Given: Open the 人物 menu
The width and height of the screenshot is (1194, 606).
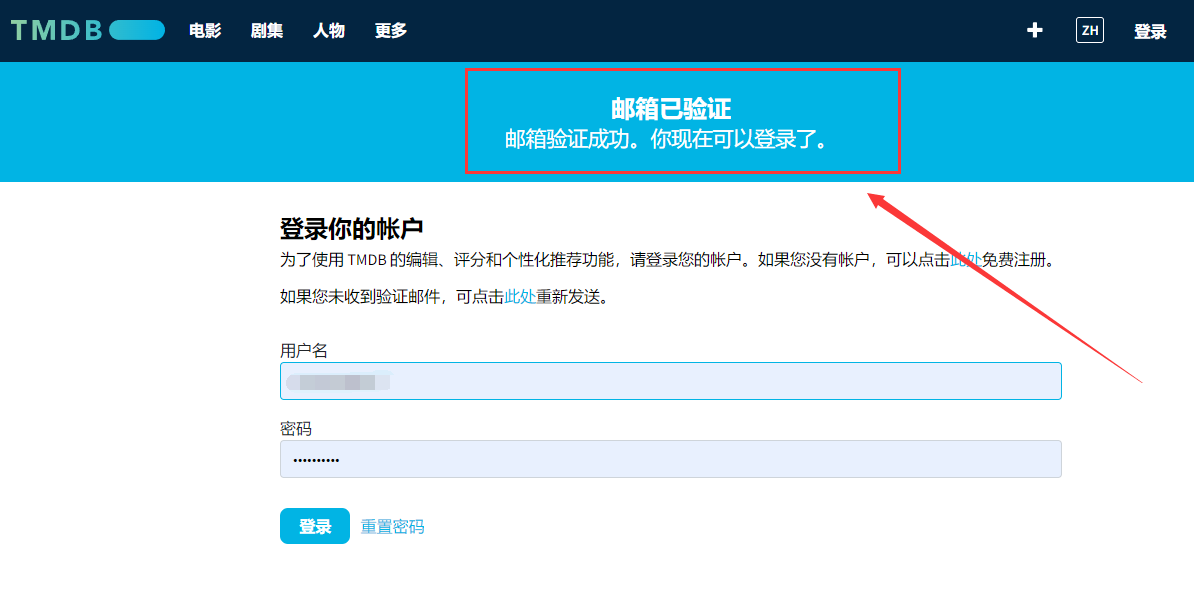Looking at the screenshot, I should [x=329, y=31].
